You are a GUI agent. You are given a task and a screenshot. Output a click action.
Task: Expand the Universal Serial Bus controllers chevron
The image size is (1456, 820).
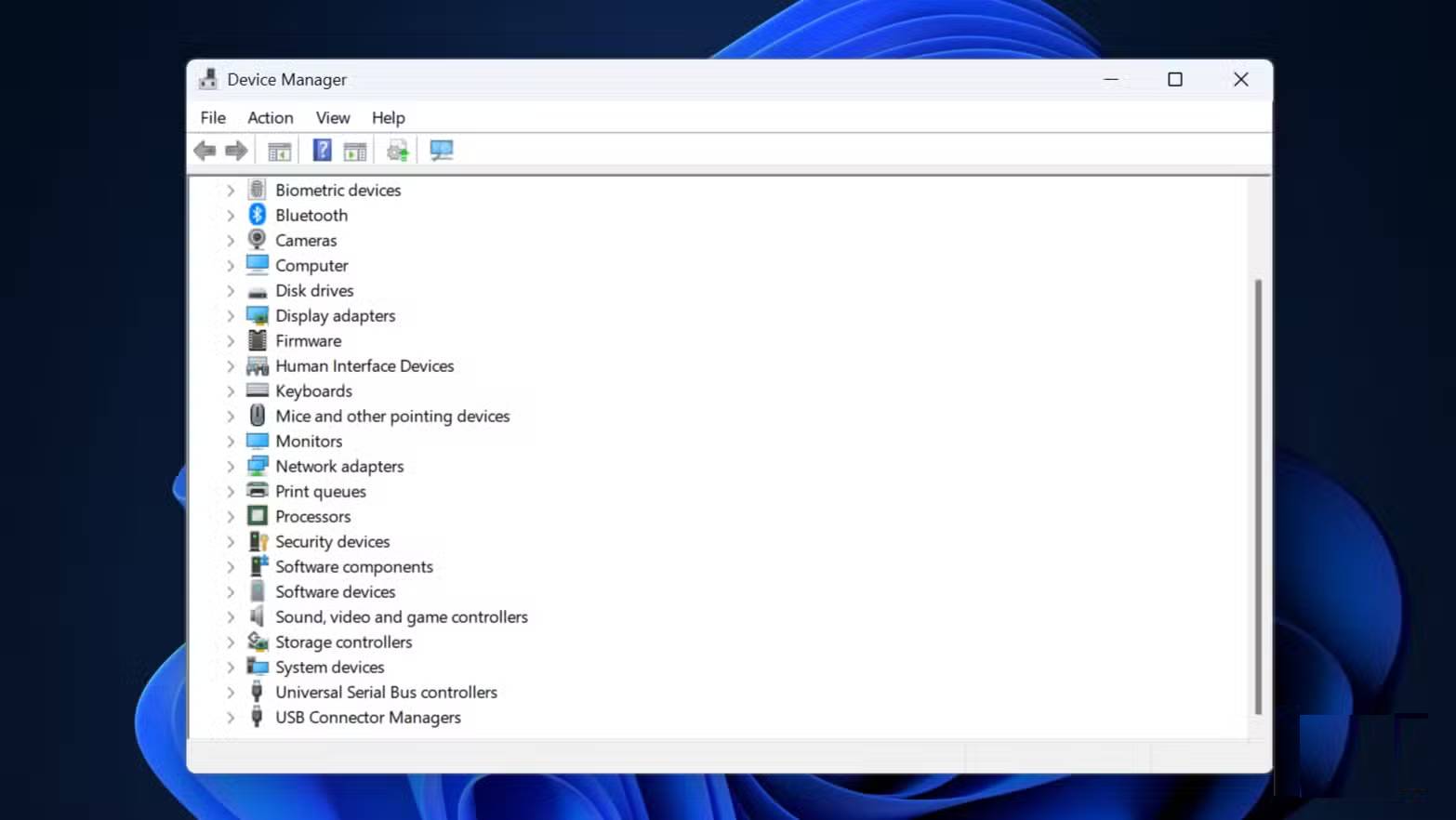(231, 693)
